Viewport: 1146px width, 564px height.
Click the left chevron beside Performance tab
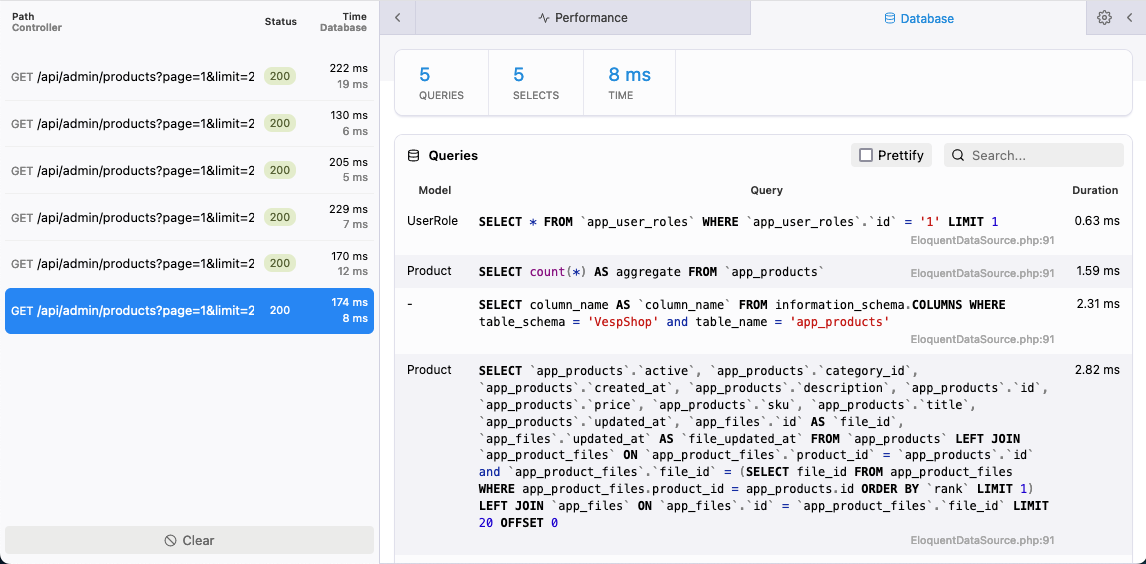pos(398,18)
